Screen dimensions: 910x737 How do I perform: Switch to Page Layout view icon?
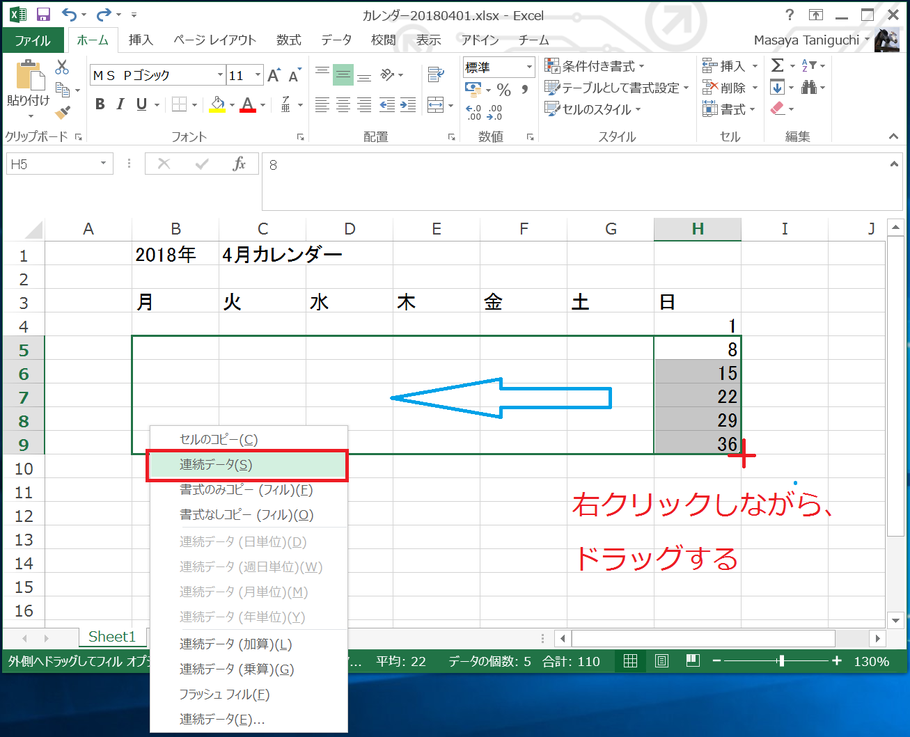pyautogui.click(x=662, y=661)
